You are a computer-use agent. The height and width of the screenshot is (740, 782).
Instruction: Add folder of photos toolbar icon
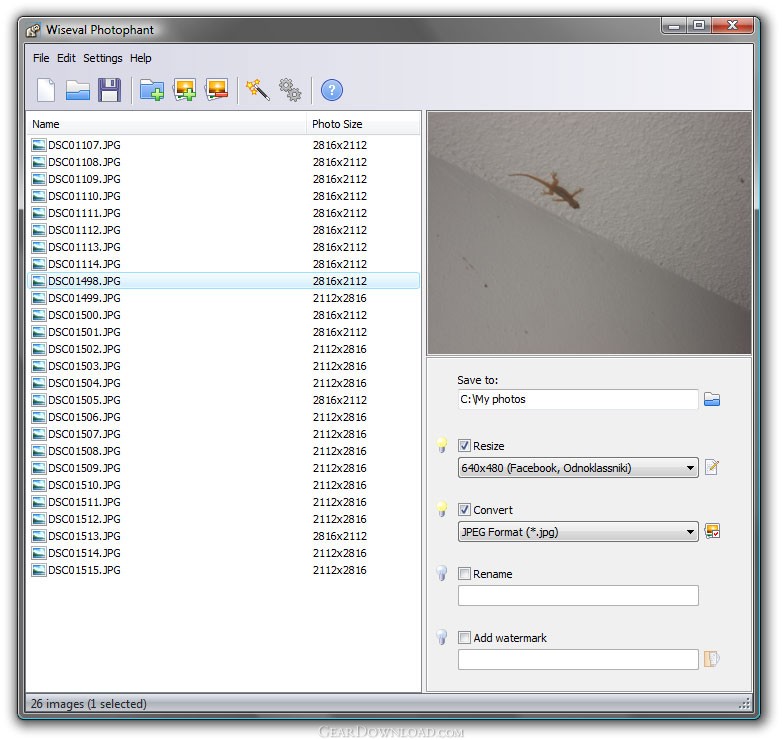click(152, 90)
